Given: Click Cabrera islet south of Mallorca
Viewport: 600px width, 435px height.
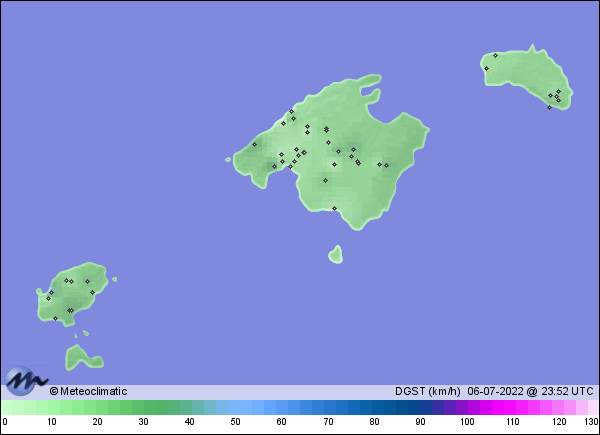Looking at the screenshot, I should click(x=336, y=254).
